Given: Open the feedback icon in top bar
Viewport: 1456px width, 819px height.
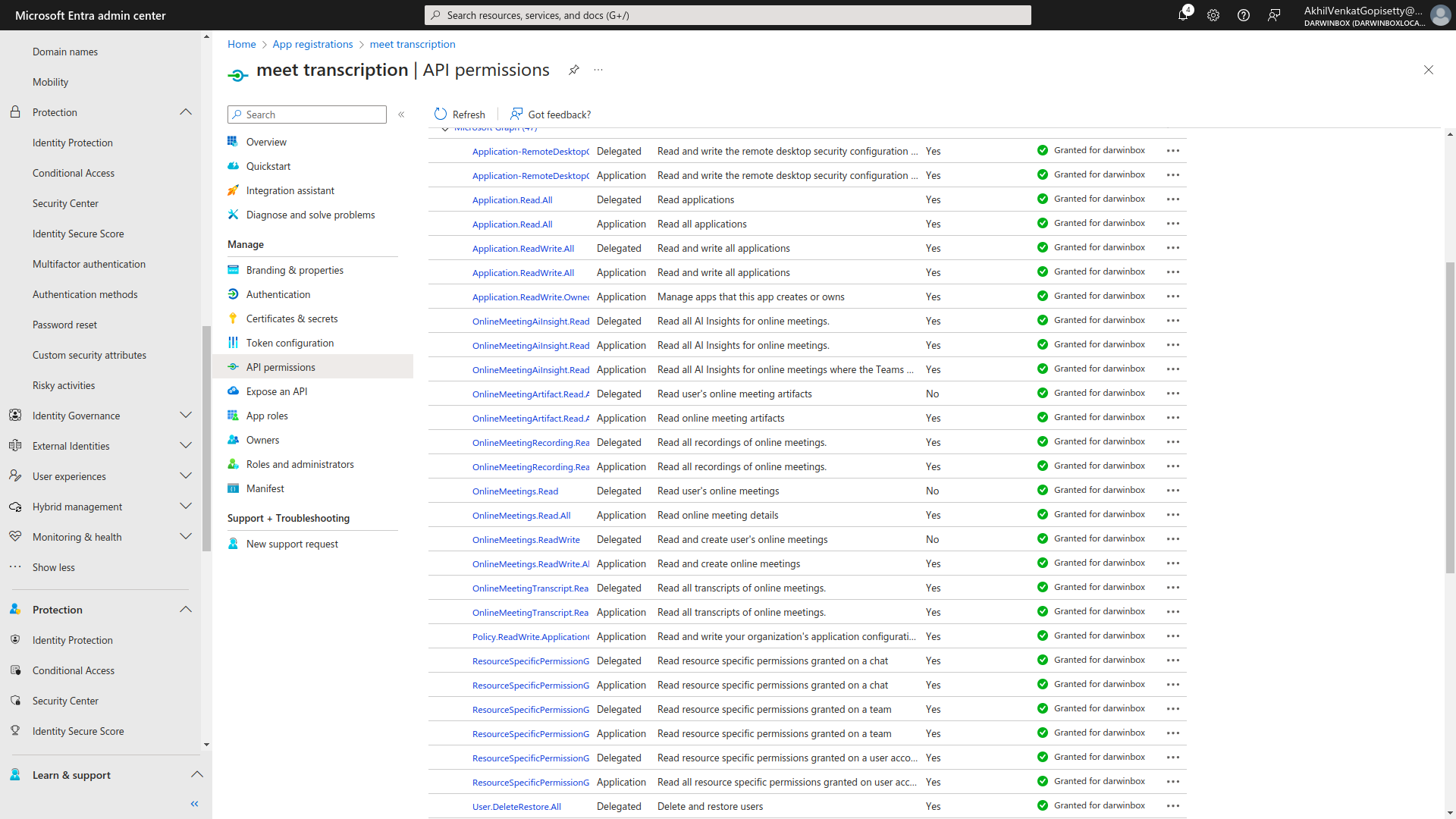Looking at the screenshot, I should 1274,15.
